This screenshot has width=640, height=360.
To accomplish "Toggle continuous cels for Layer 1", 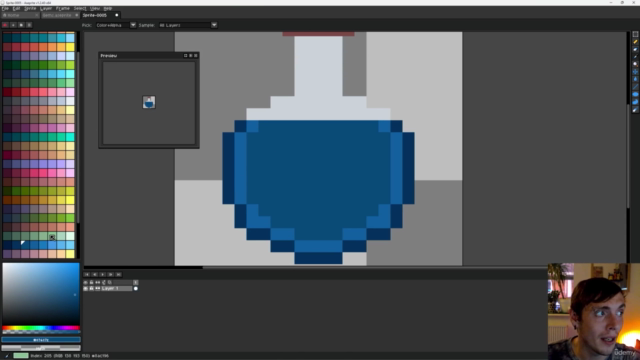I will point(98,289).
